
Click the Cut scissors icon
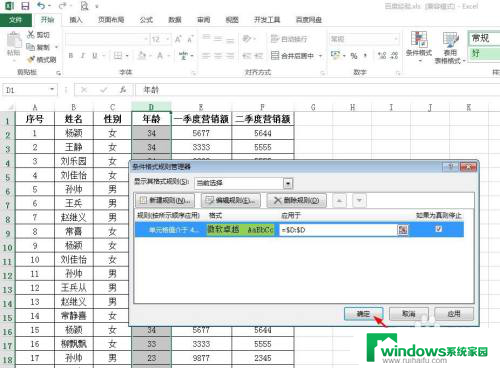pos(31,34)
